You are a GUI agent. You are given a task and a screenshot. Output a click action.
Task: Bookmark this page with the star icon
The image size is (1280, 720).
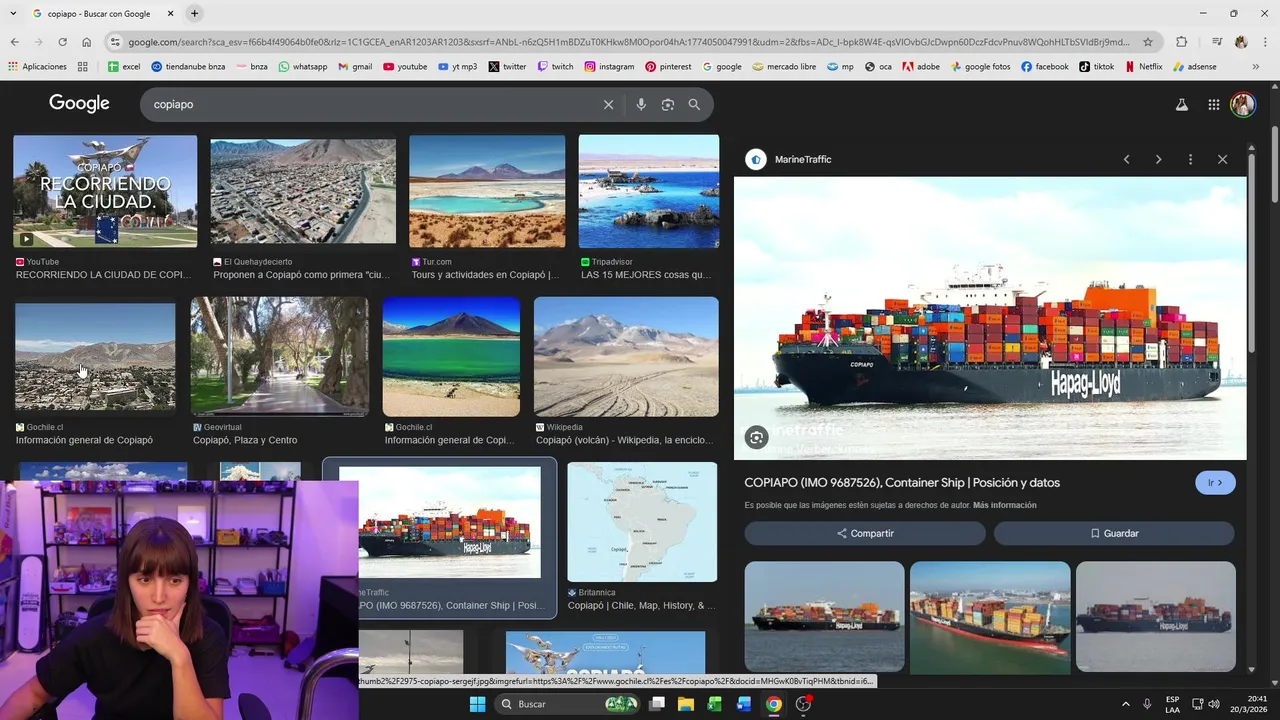point(1148,42)
